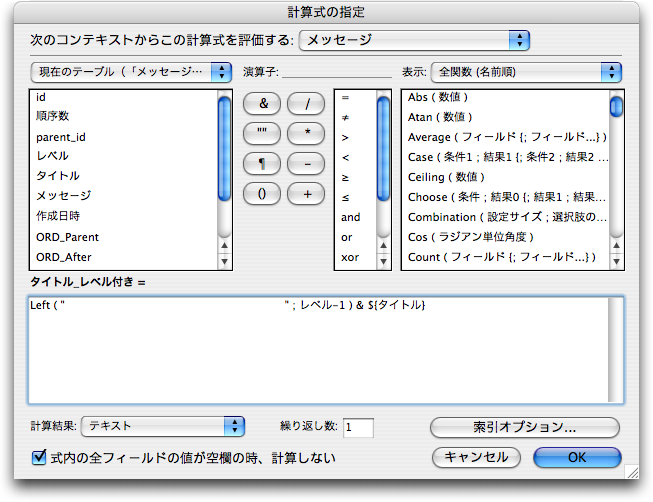Click the 索引オプション... button

coord(525,427)
